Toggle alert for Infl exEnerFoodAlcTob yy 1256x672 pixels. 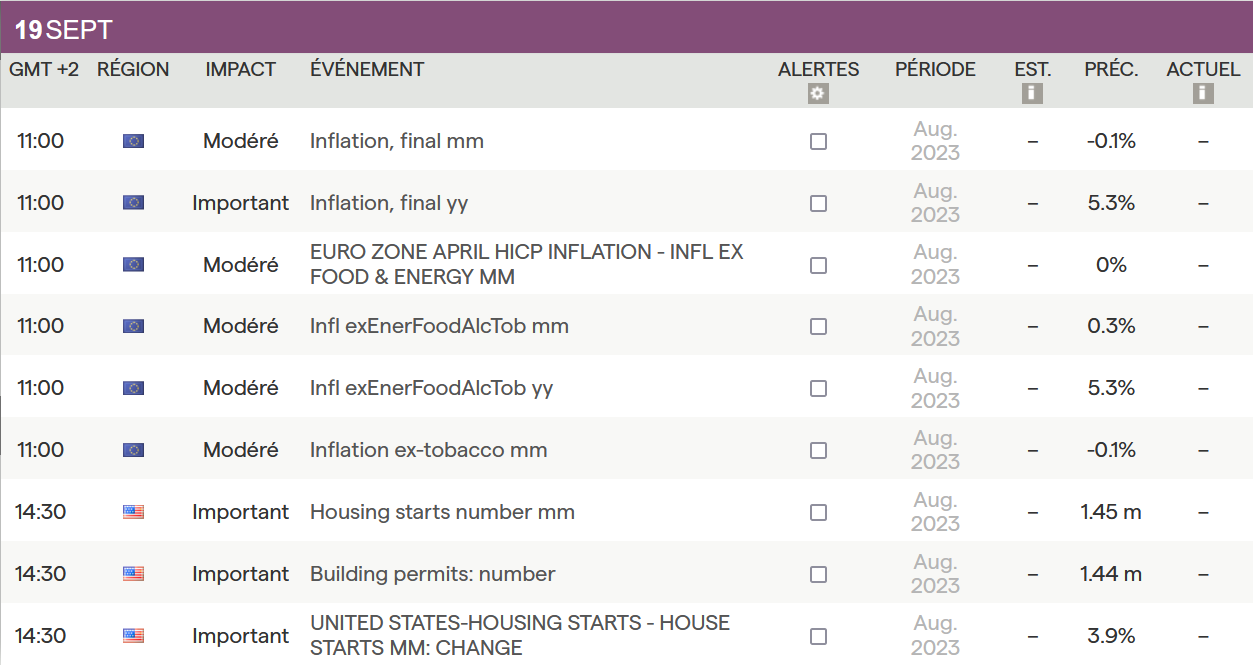click(818, 388)
